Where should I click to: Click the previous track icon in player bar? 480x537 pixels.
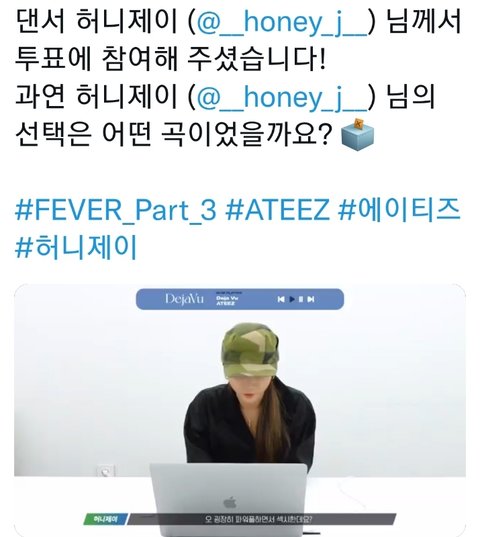point(281,299)
